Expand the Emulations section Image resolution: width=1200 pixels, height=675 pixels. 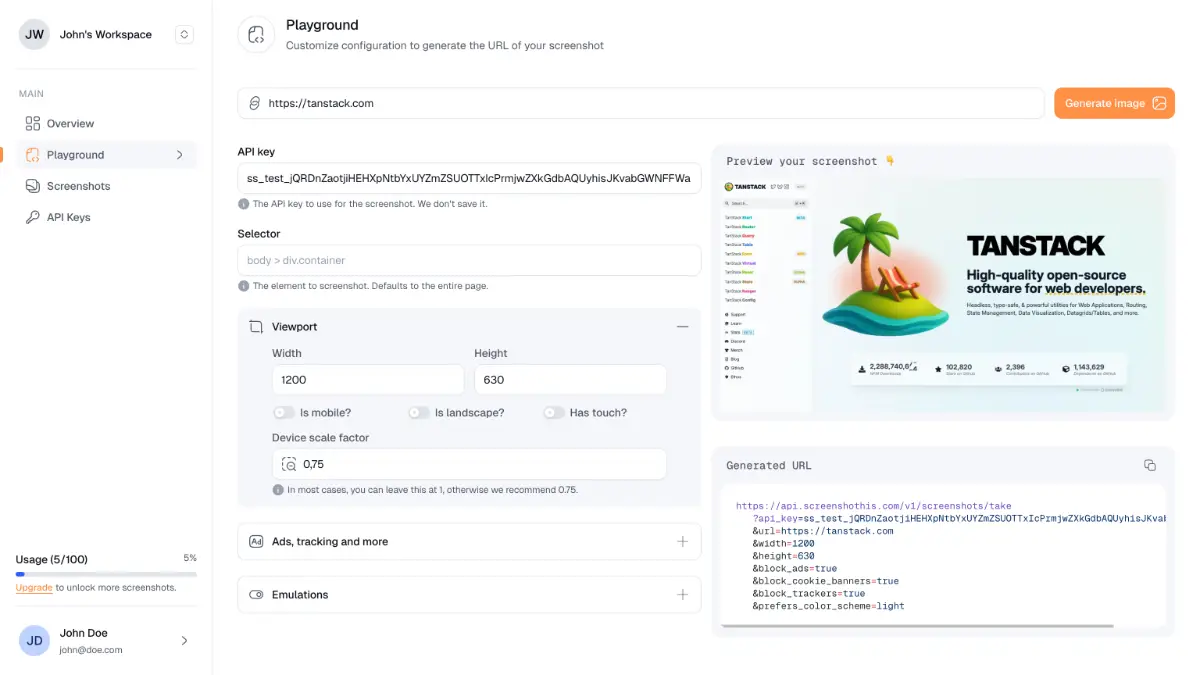pyautogui.click(x=682, y=595)
